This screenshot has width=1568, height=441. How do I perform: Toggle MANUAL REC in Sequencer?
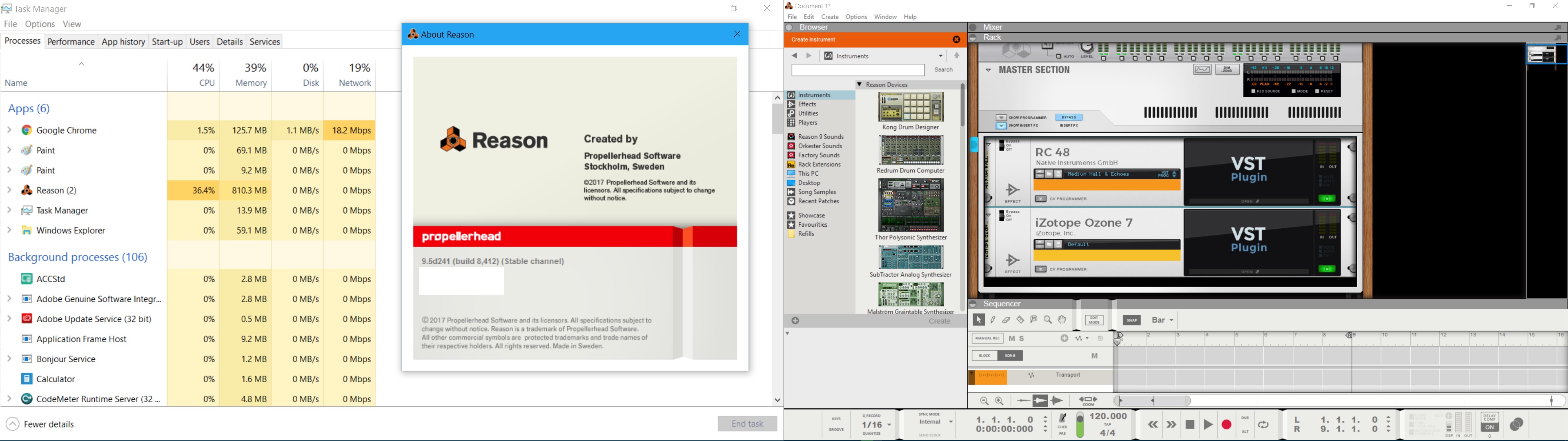point(987,339)
